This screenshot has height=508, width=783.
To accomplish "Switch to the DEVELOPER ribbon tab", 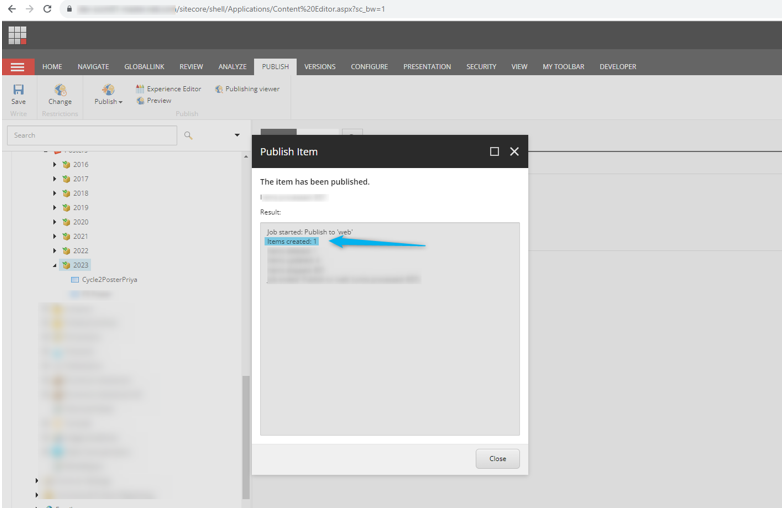I will click(x=618, y=67).
